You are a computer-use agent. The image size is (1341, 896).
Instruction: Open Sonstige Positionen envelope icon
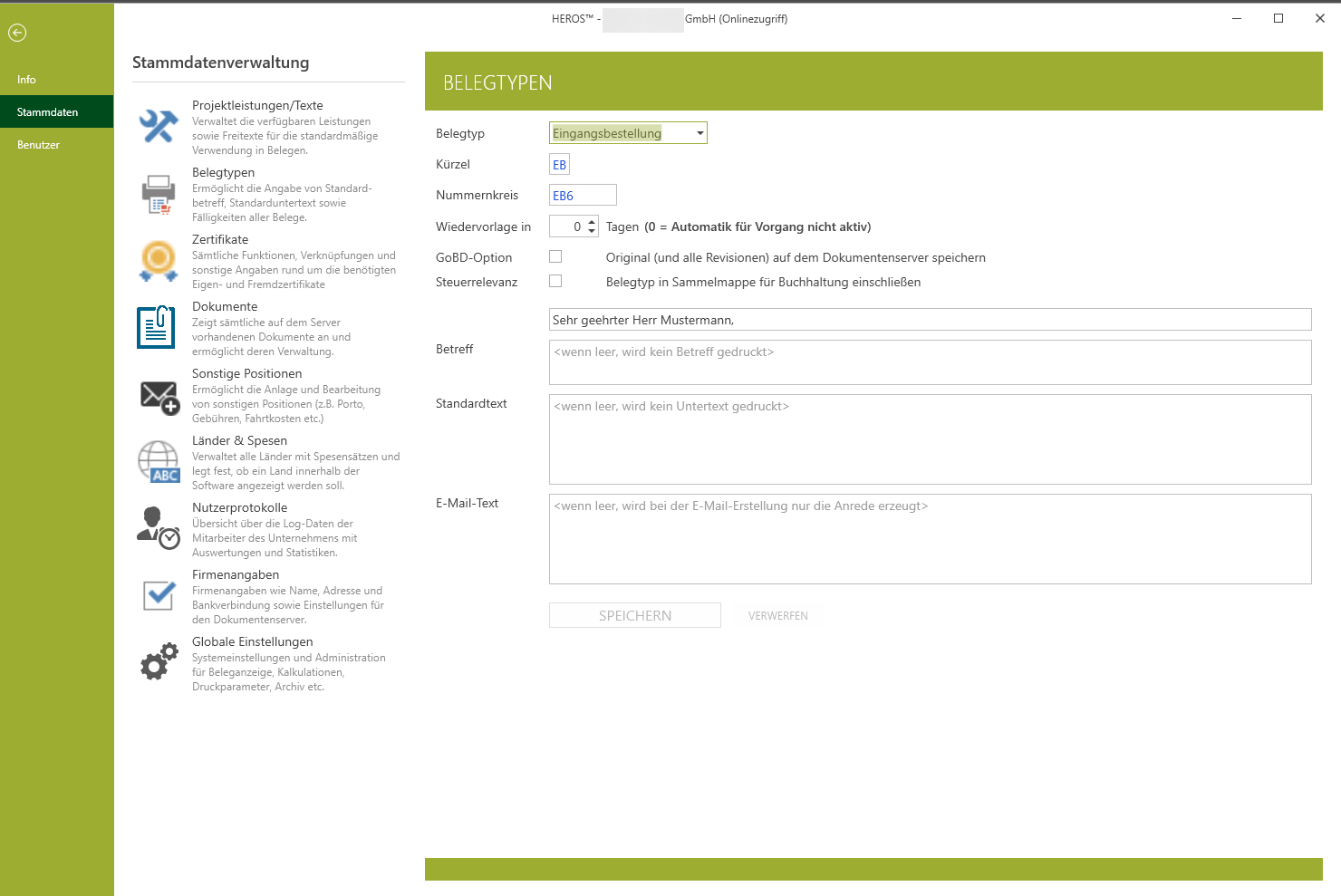(x=159, y=396)
